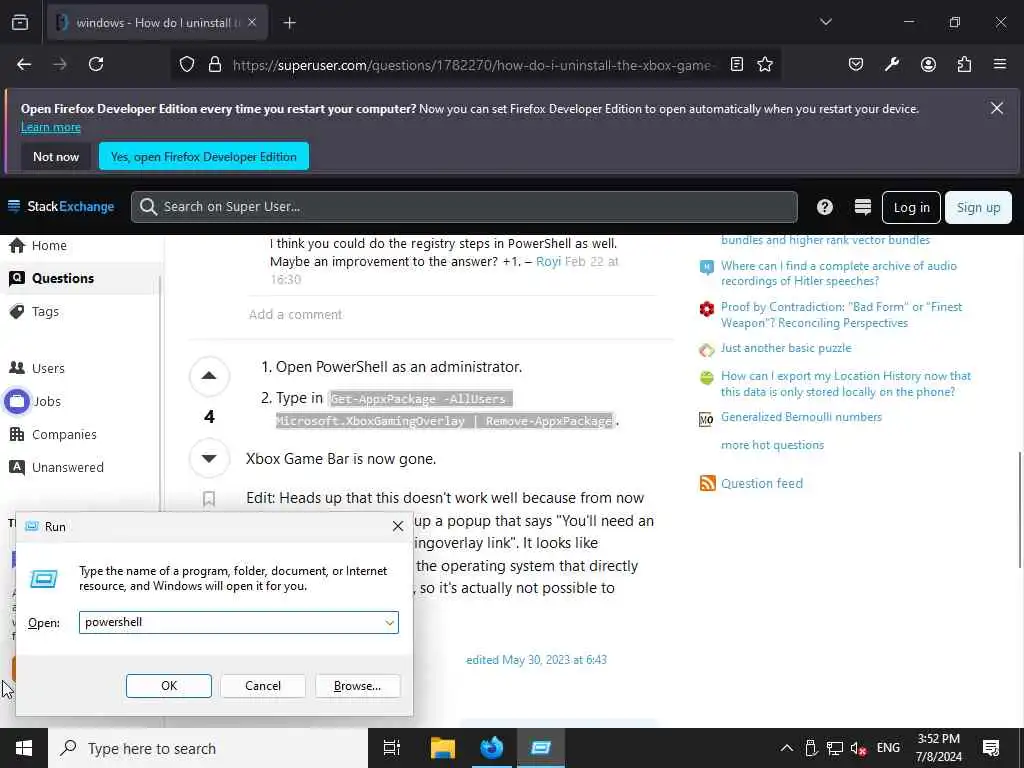Screen dimensions: 1024x768
Task: Open Just another basic puzzle link
Action: (x=786, y=348)
